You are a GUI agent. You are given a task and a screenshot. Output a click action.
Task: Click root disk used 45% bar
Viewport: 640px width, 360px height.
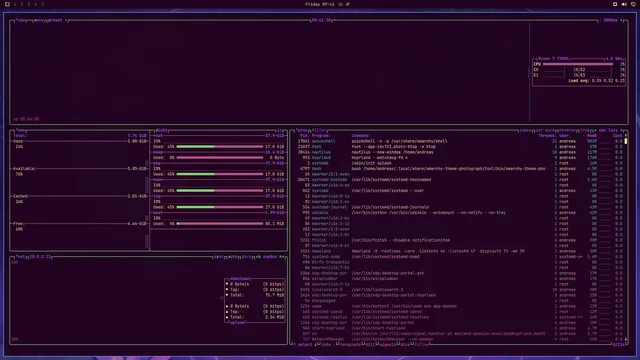coord(220,147)
